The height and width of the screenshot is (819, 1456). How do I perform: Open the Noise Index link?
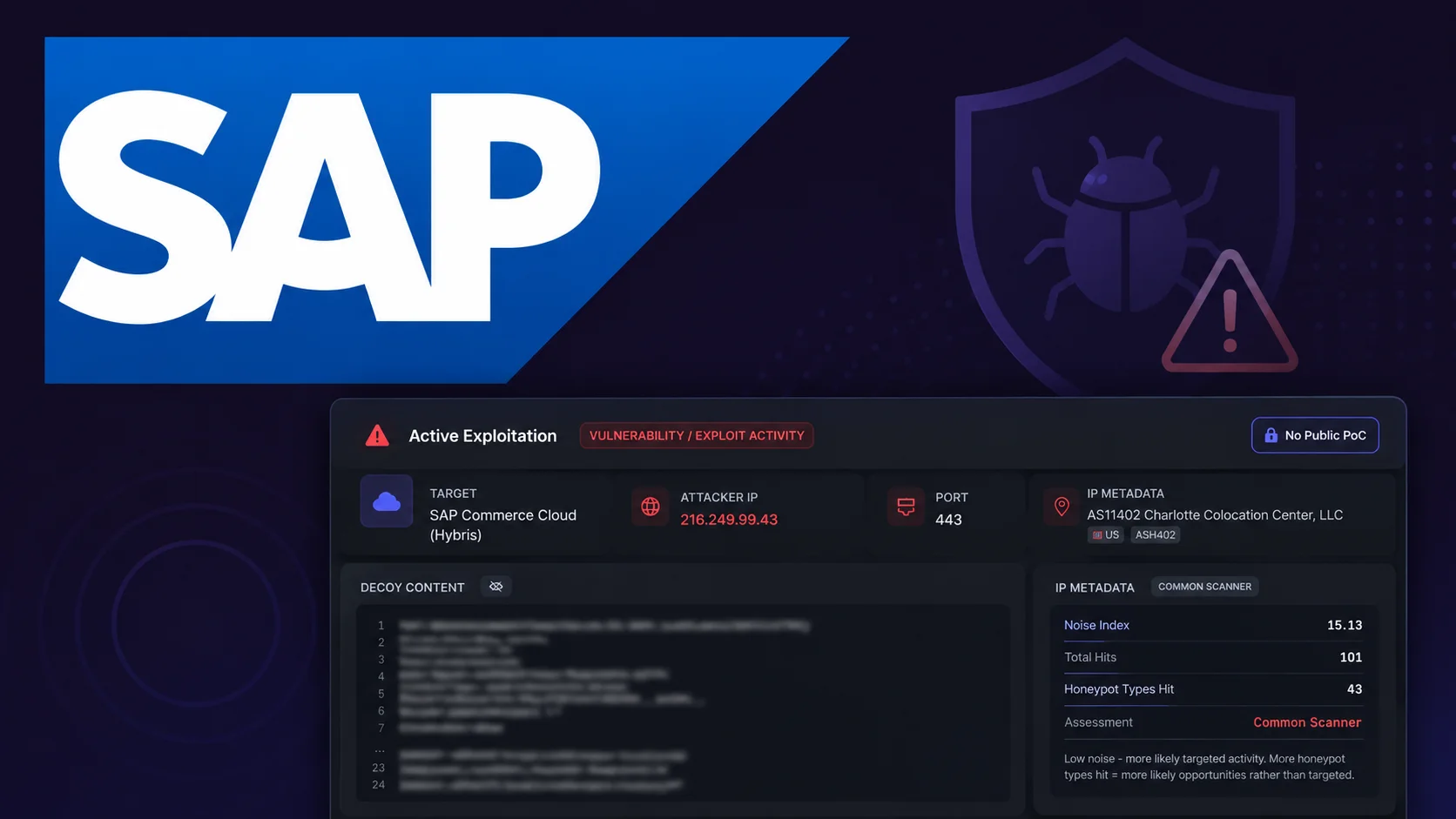(1096, 625)
